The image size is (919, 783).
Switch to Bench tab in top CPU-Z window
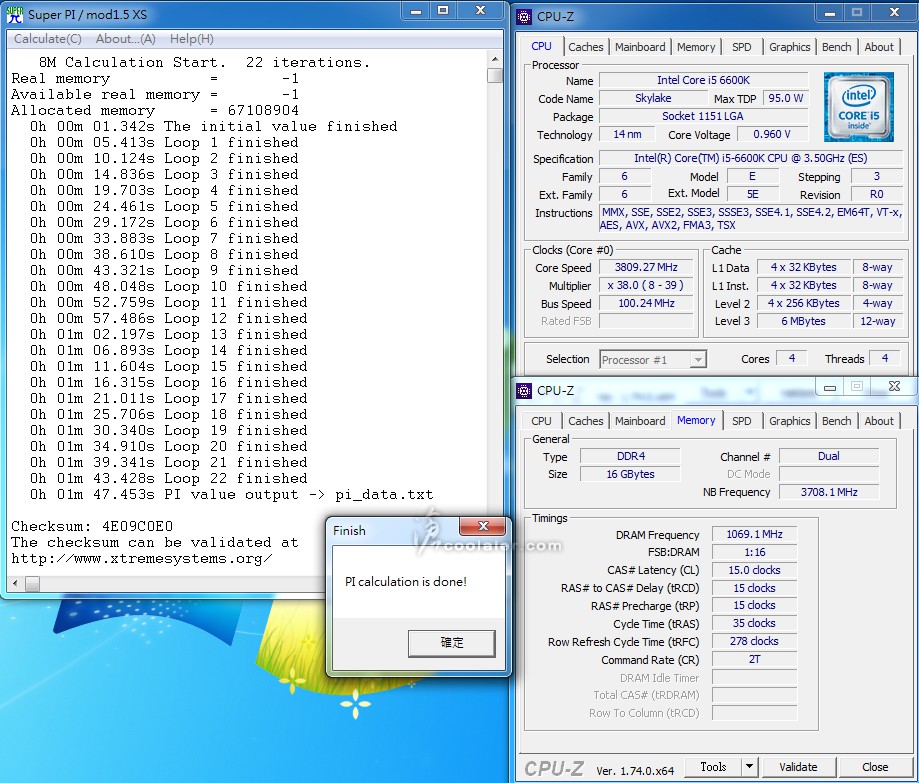coord(836,47)
